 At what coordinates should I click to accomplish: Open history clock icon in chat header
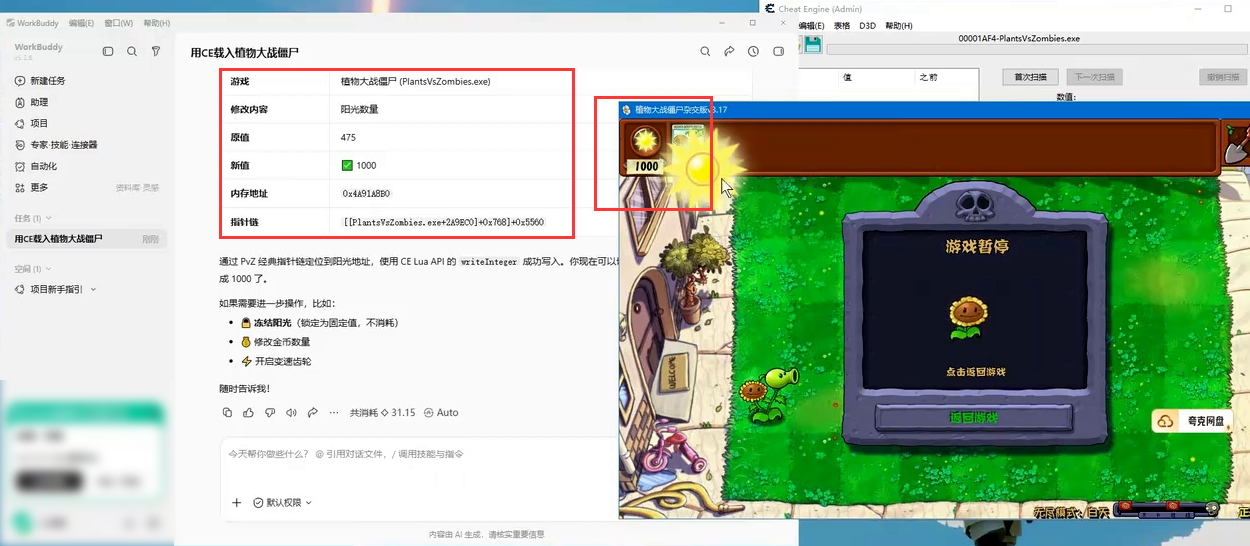tap(753, 51)
